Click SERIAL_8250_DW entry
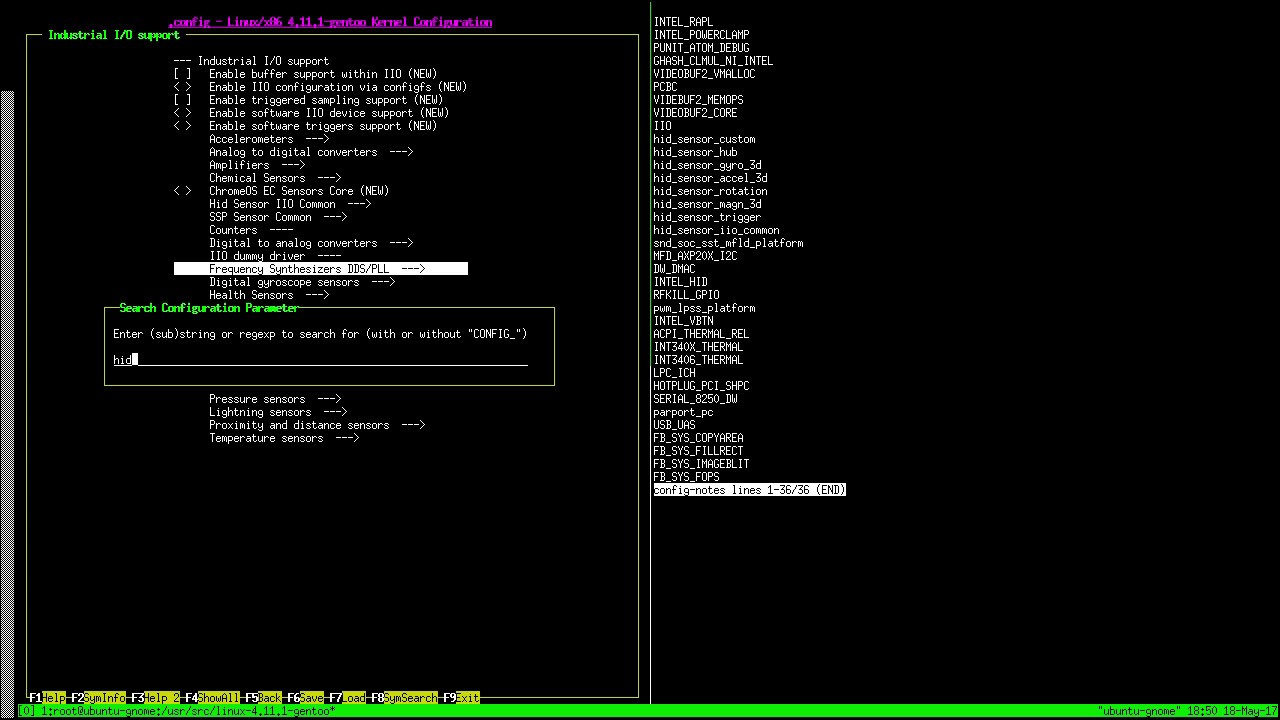Image resolution: width=1280 pixels, height=720 pixels. point(695,399)
